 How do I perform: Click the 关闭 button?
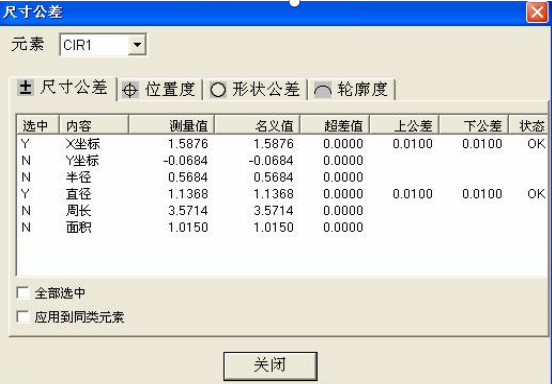(270, 366)
